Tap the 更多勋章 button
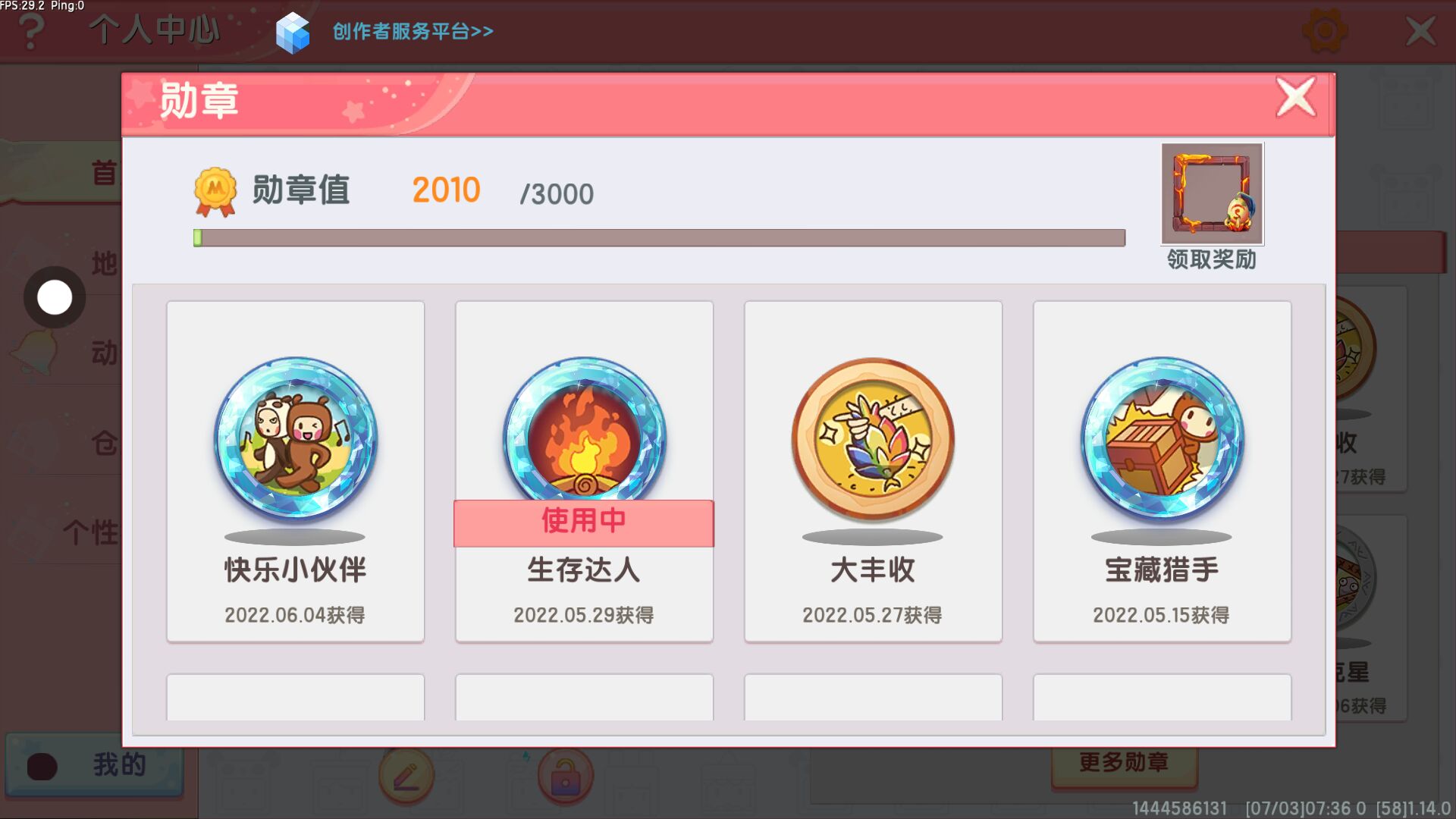 (x=1124, y=763)
